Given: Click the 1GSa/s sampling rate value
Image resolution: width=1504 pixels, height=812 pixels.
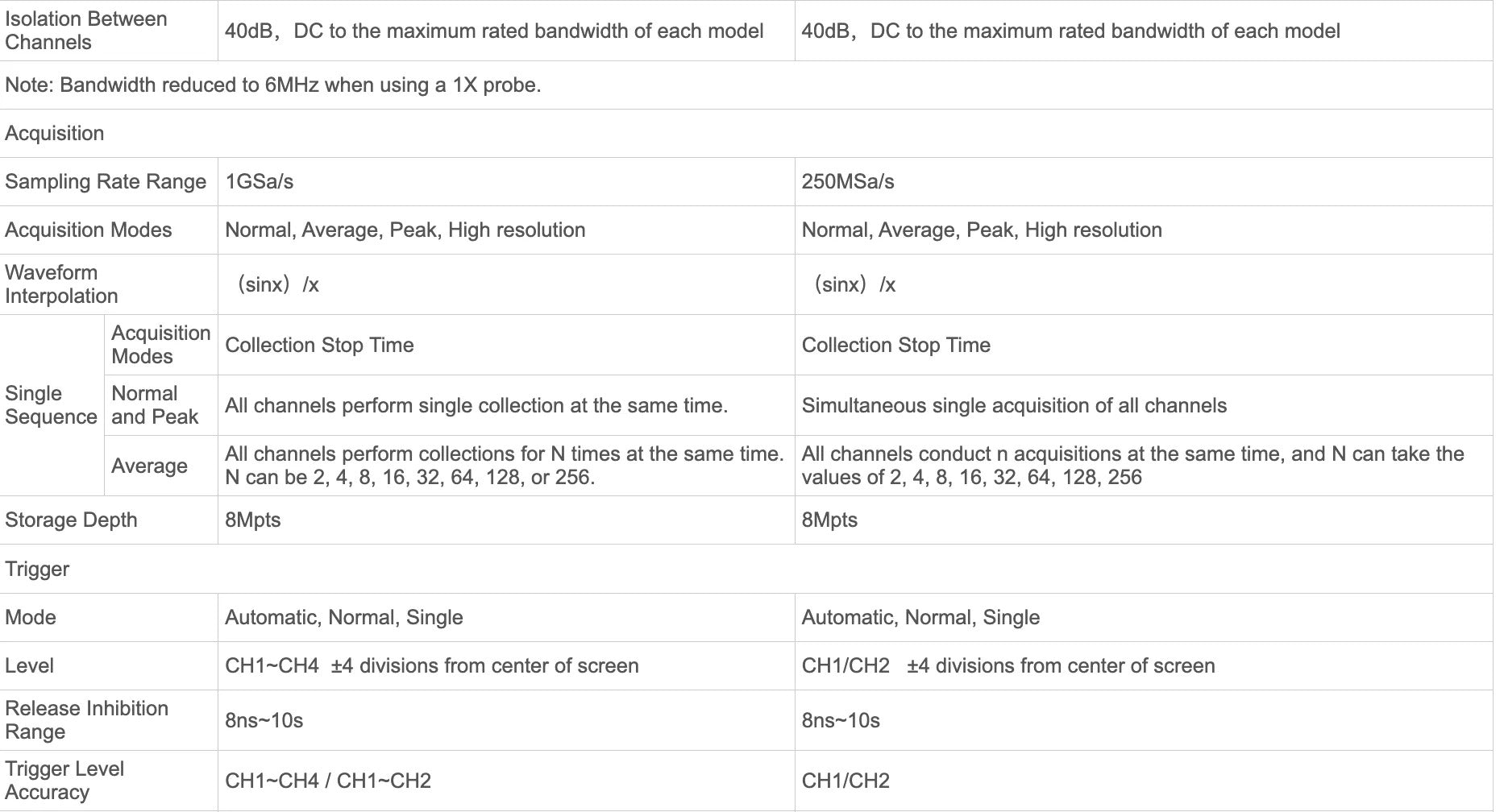Looking at the screenshot, I should tap(260, 181).
